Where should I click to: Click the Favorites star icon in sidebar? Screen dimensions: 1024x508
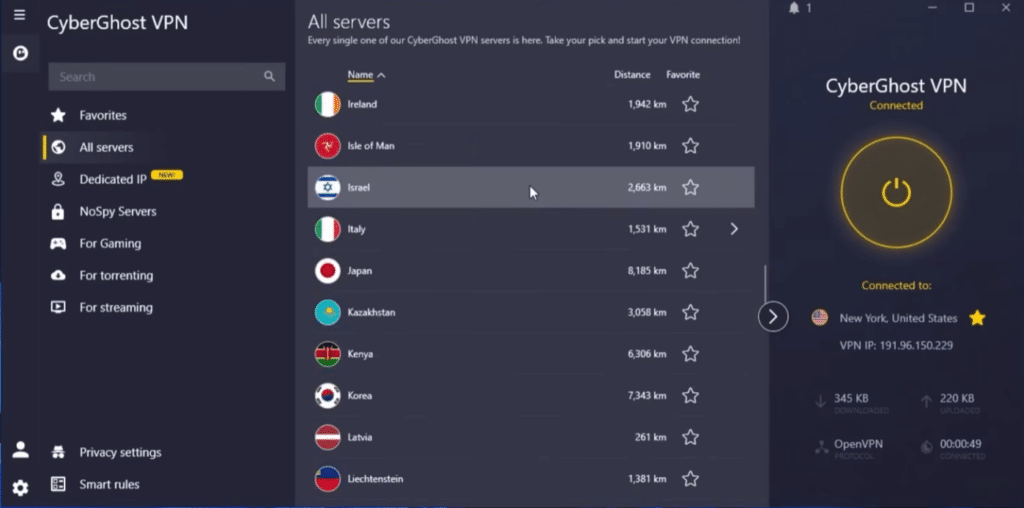pos(58,116)
